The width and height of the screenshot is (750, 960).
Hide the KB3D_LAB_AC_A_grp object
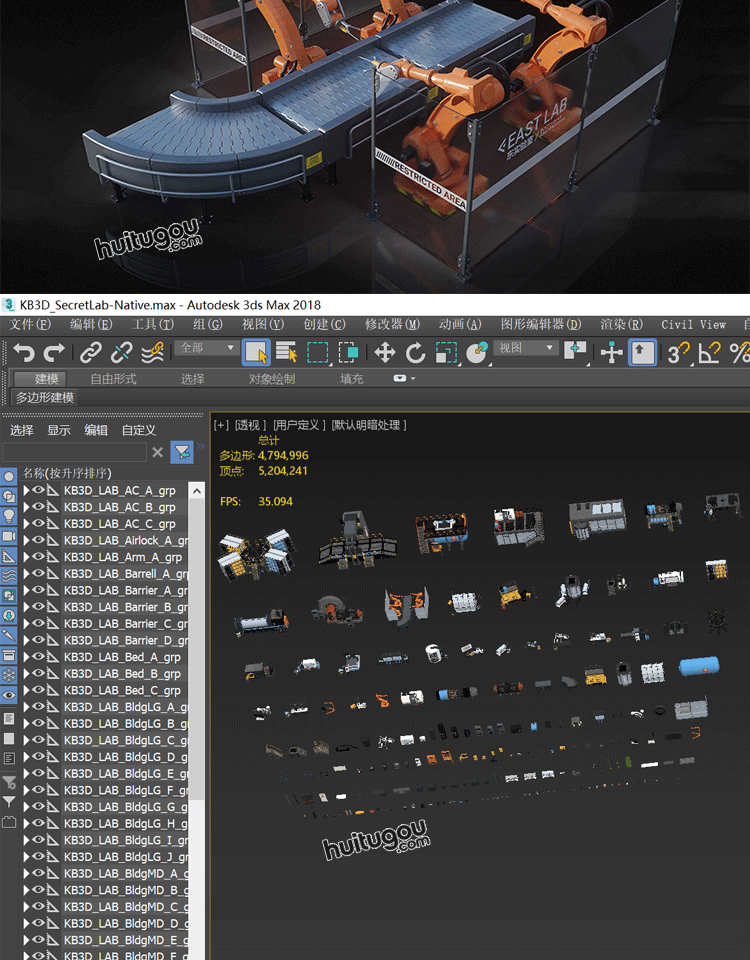click(x=39, y=491)
